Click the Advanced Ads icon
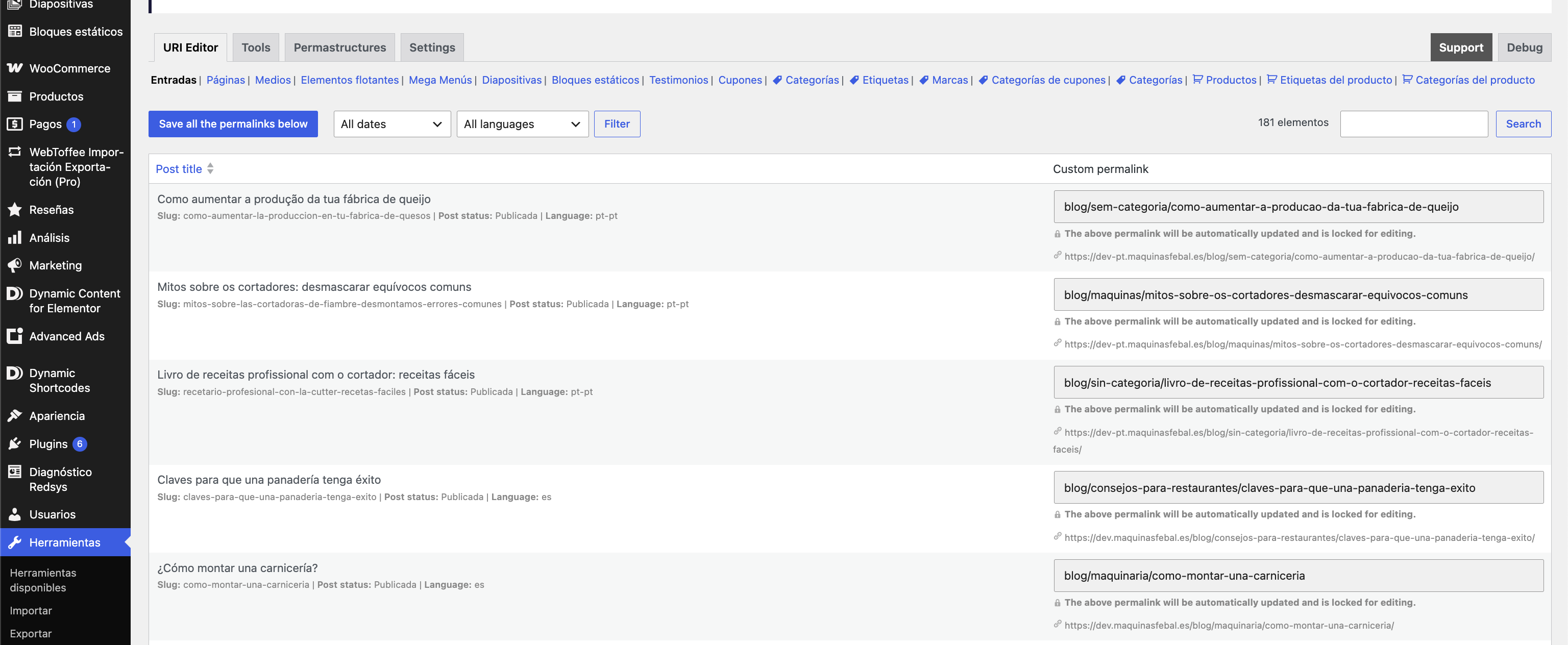This screenshot has width=1568, height=645. 15,336
